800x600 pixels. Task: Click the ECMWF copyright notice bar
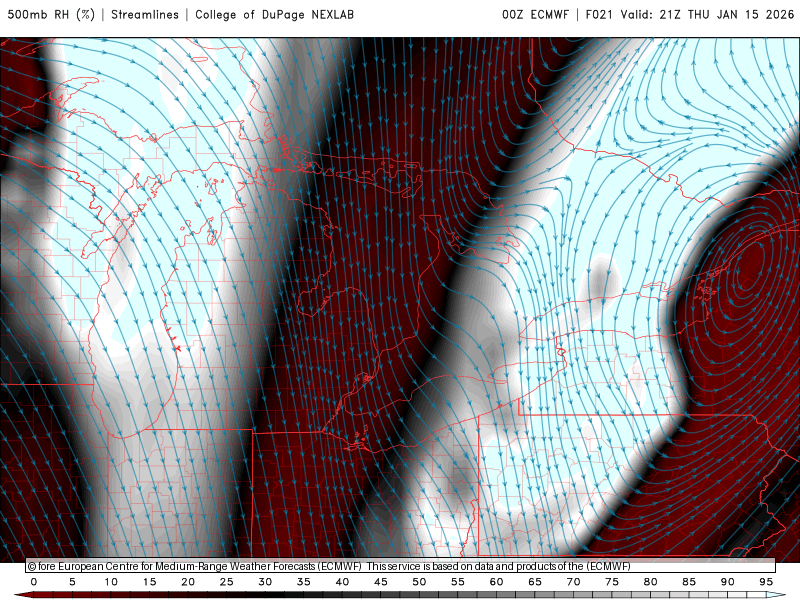click(x=401, y=566)
